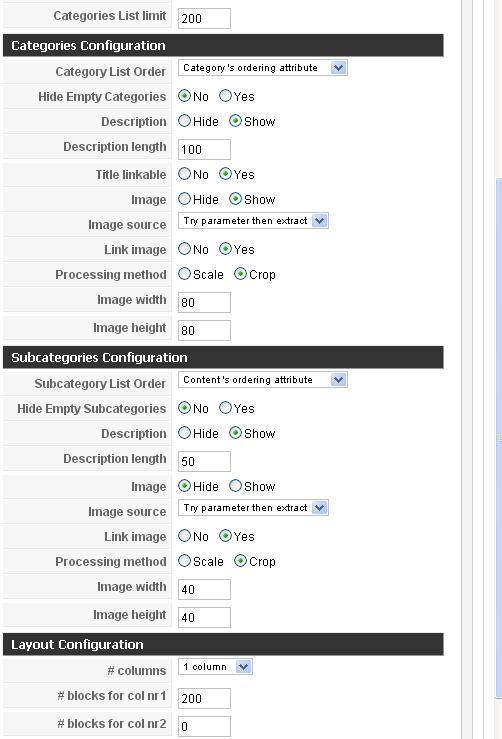Select Scale for Categories Processing method

184,274
